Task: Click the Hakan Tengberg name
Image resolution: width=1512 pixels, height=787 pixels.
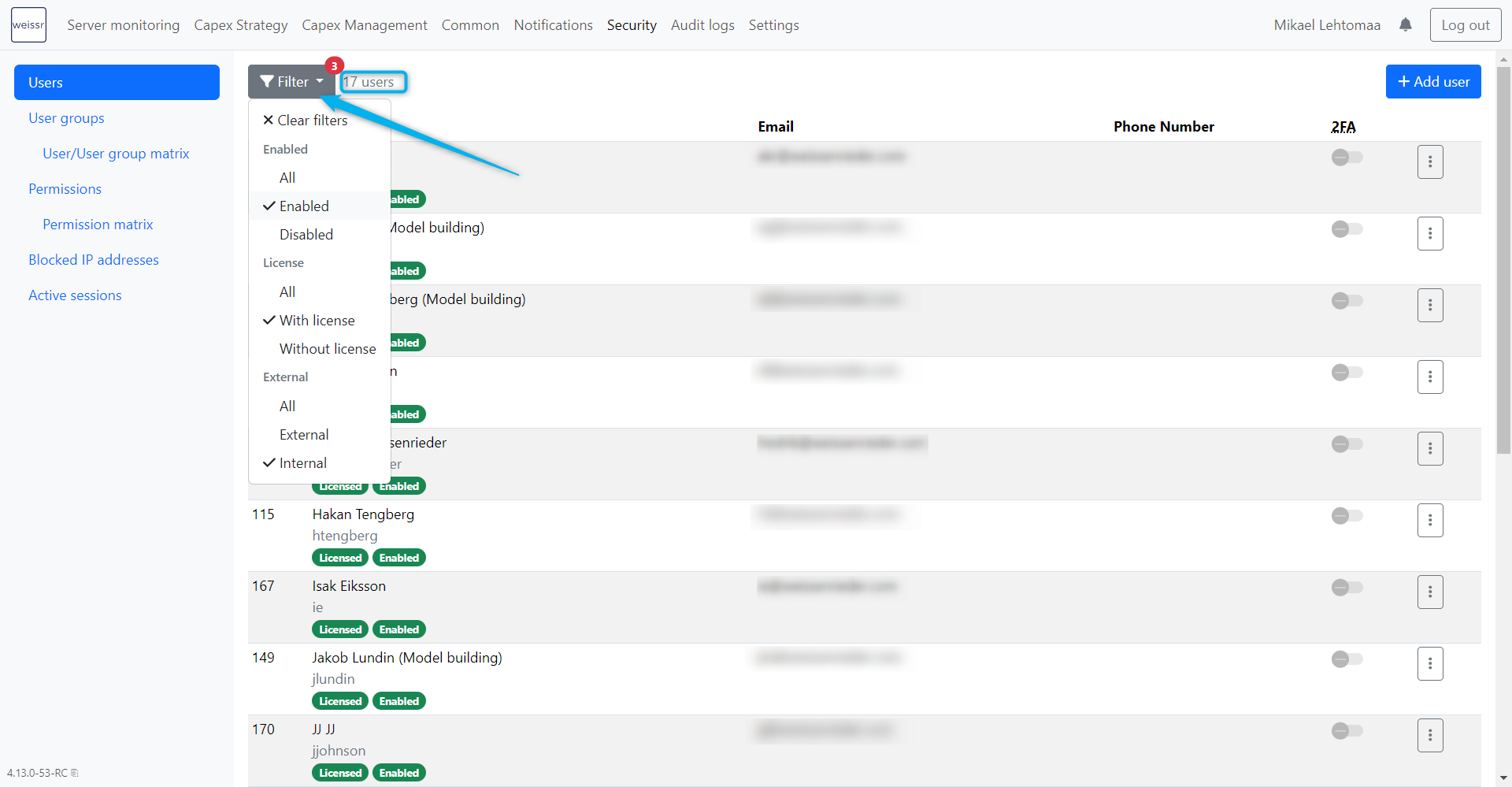Action: coord(363,514)
